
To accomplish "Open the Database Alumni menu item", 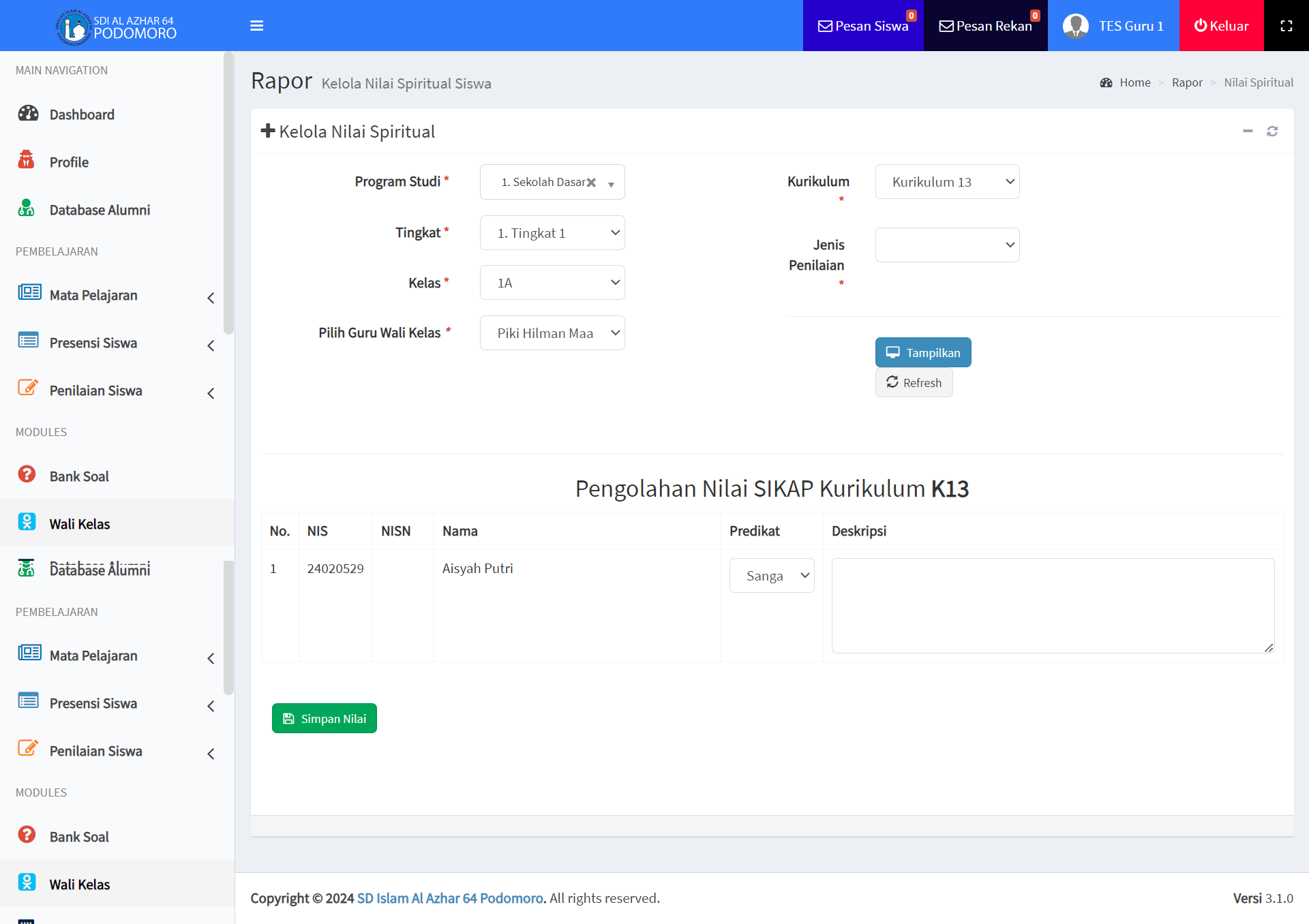I will 100,210.
